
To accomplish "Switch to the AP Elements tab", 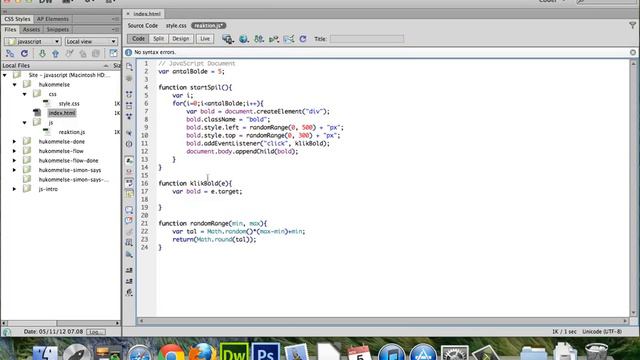I will click(53, 19).
